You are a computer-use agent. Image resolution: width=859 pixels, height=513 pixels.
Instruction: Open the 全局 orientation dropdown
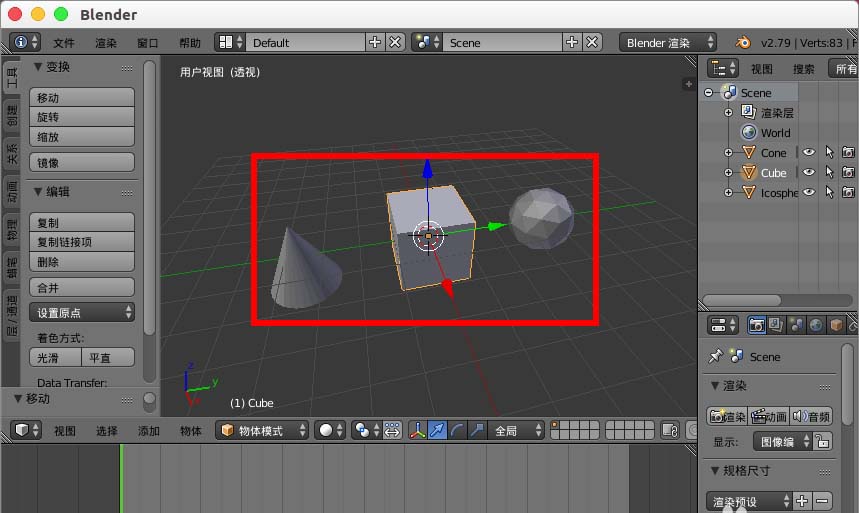(x=516, y=430)
